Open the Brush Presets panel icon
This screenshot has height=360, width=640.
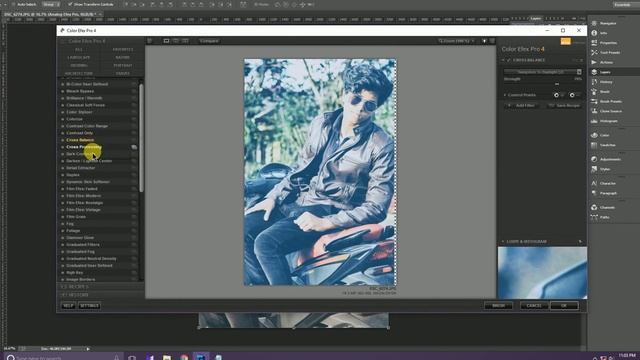(594, 101)
